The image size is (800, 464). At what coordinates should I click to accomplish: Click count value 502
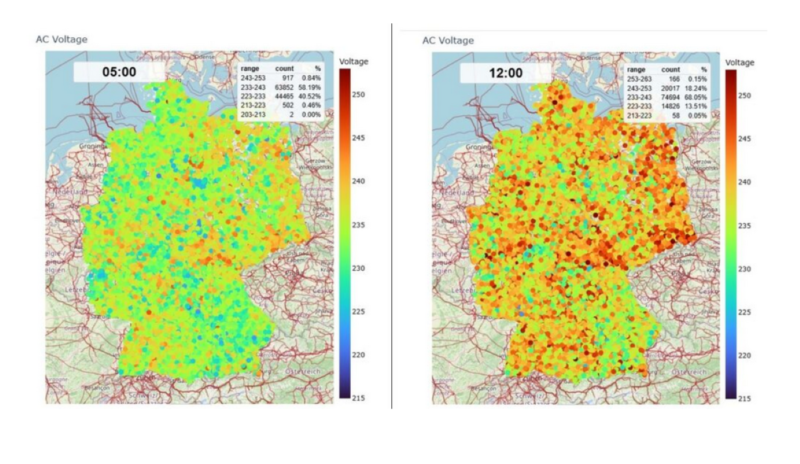pyautogui.click(x=288, y=105)
